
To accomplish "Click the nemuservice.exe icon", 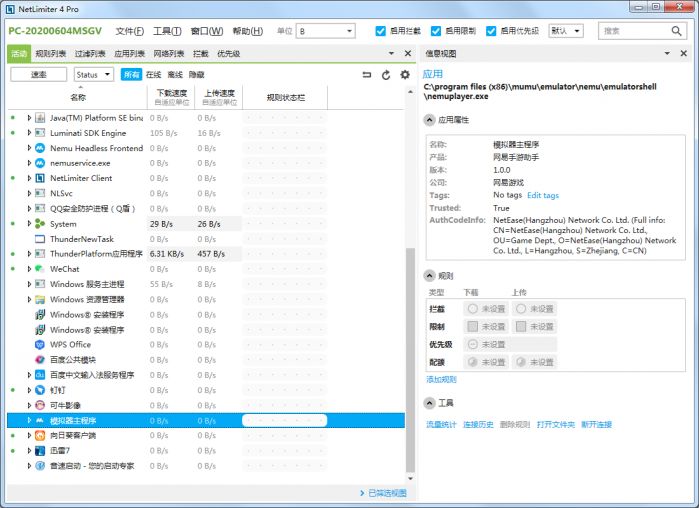I will 40,163.
